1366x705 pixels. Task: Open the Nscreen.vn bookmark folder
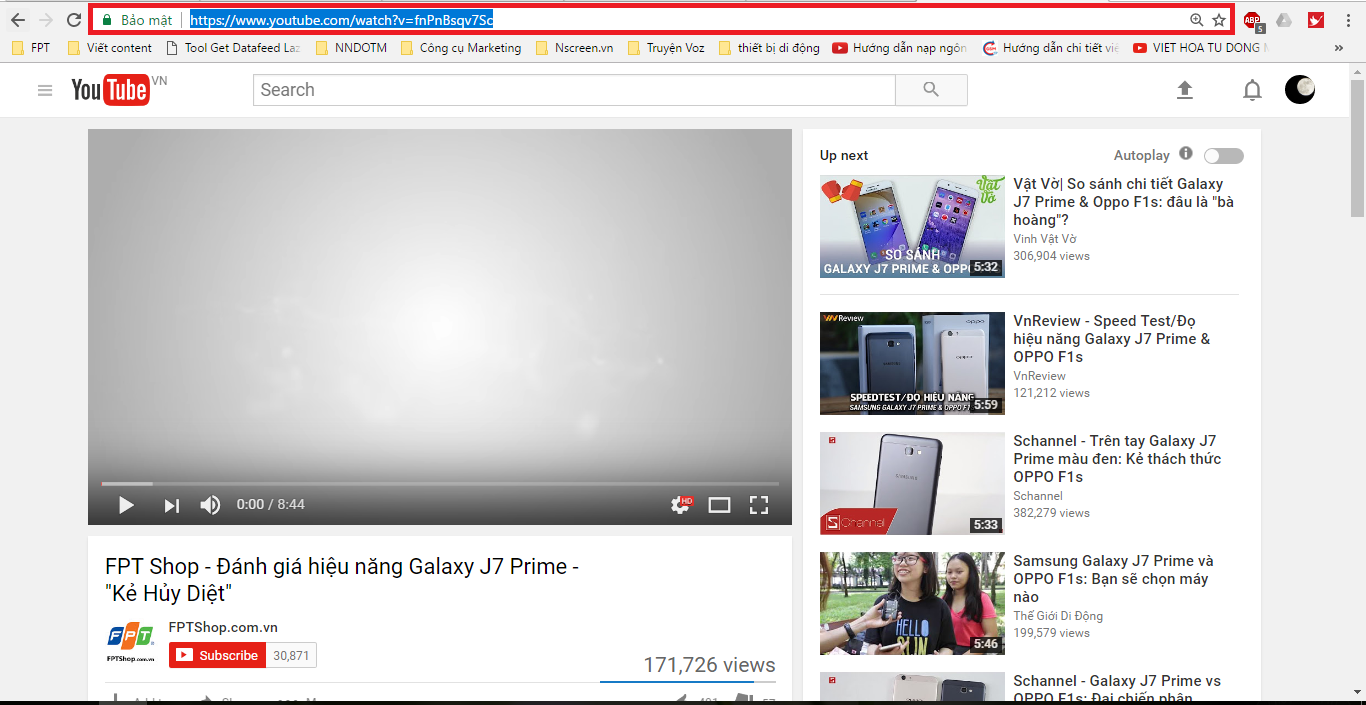click(575, 48)
